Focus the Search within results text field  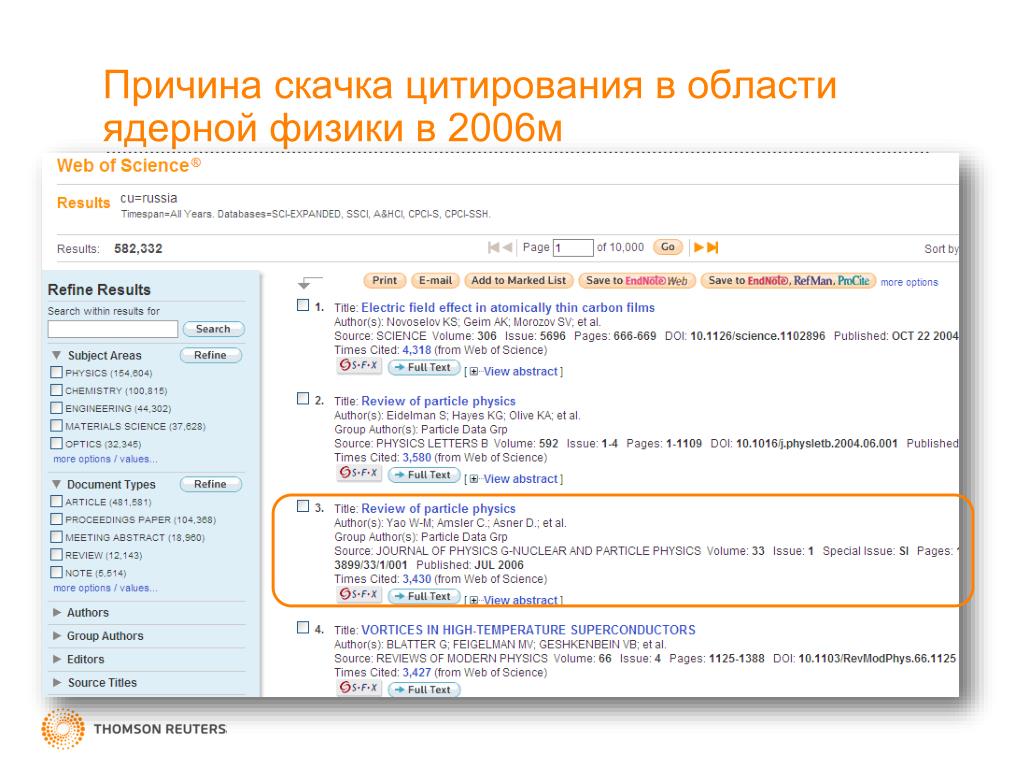pyautogui.click(x=113, y=329)
